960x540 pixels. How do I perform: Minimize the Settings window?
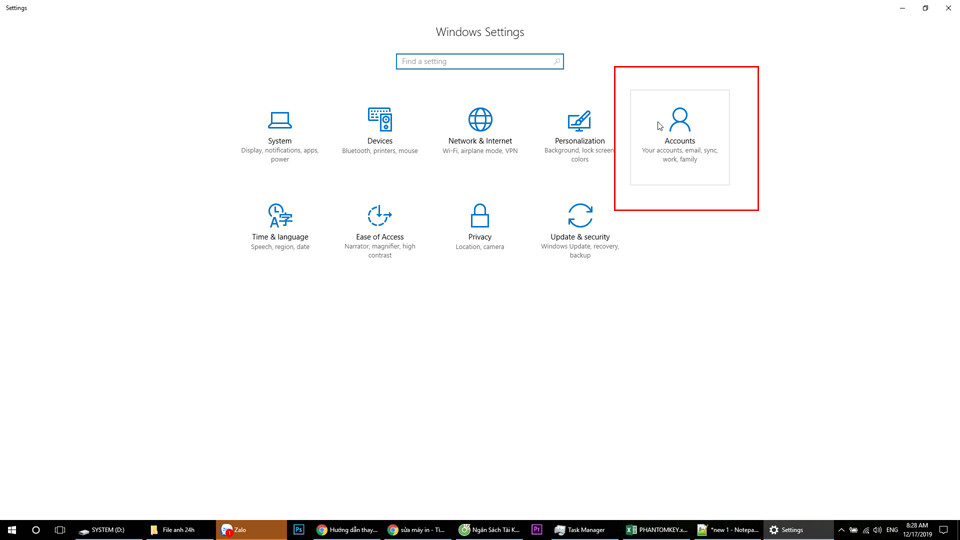coord(902,8)
